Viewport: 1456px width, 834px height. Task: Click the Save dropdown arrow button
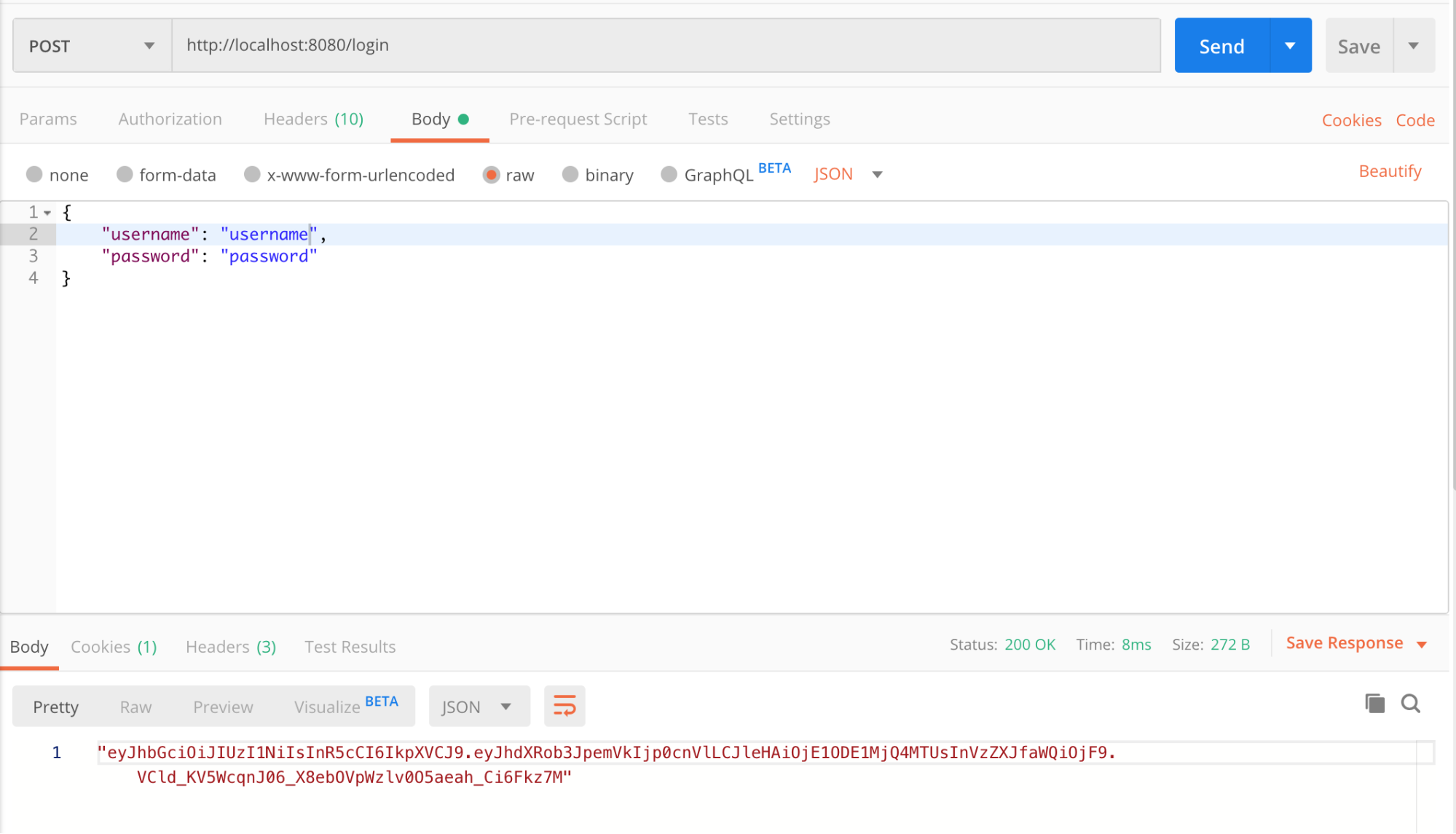1414,45
